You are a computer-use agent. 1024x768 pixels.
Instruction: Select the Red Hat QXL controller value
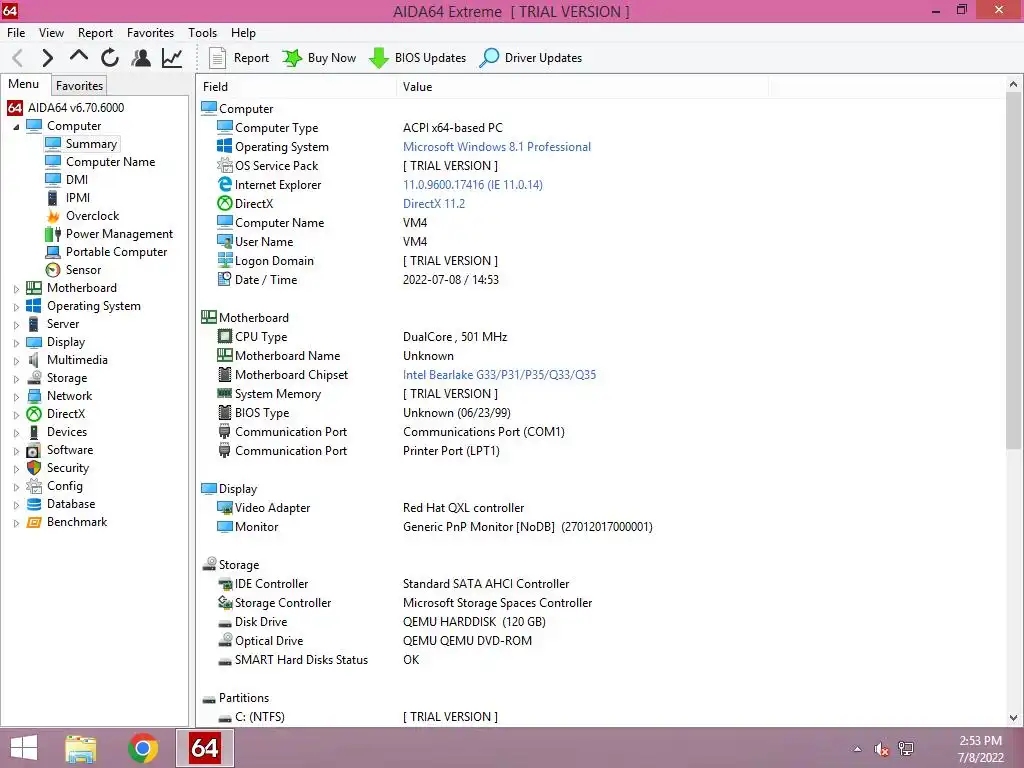(464, 508)
